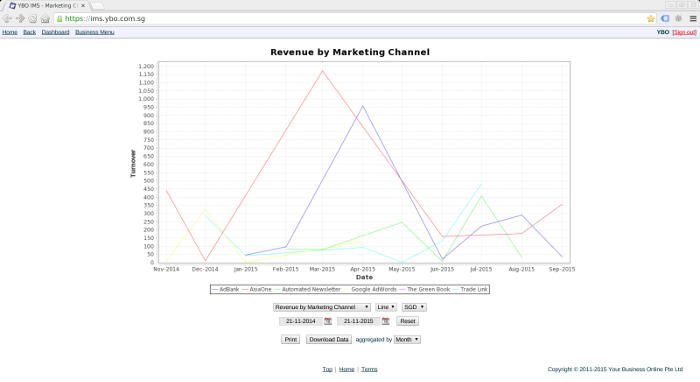Open the Line chart type dropdown

click(x=386, y=307)
